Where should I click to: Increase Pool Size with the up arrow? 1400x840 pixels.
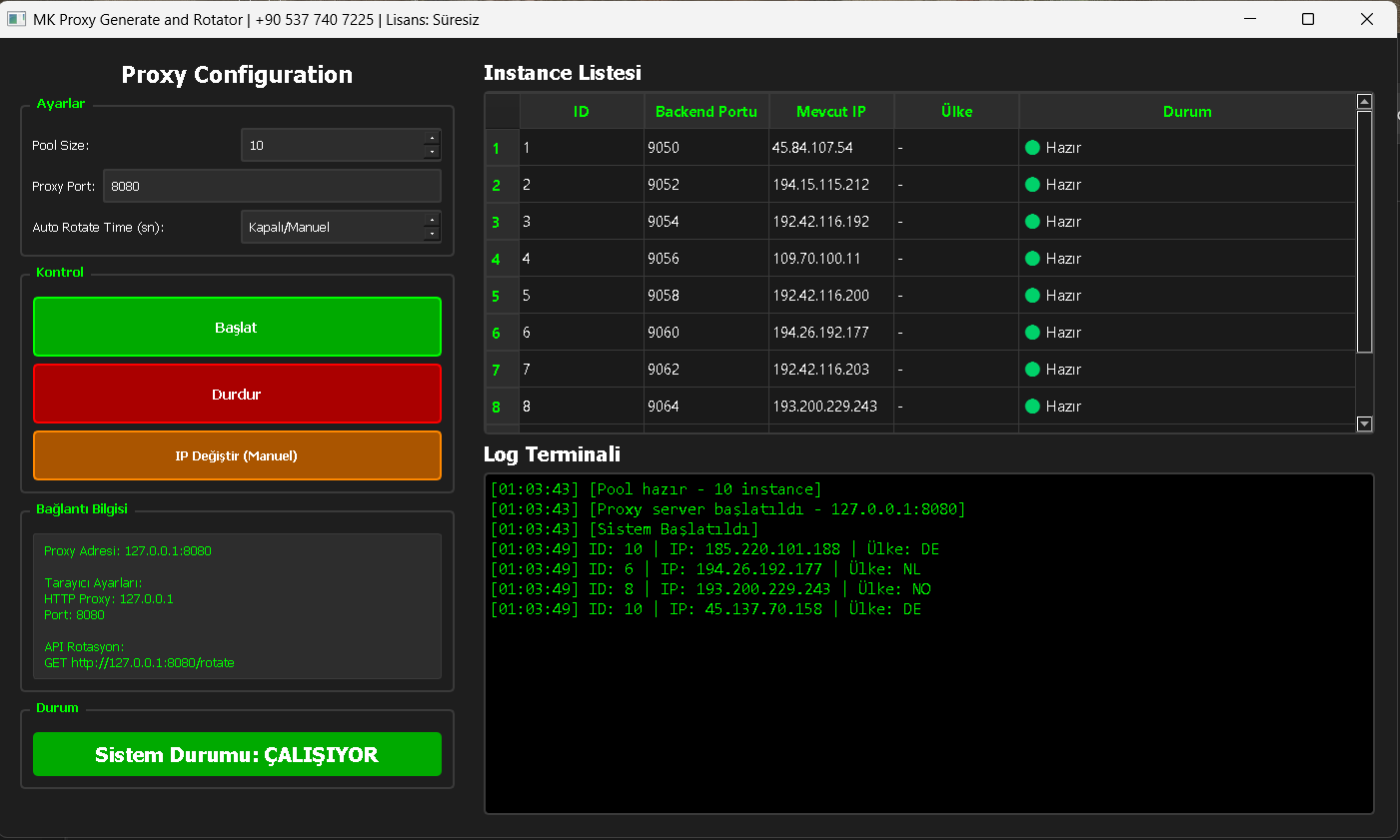[x=432, y=138]
